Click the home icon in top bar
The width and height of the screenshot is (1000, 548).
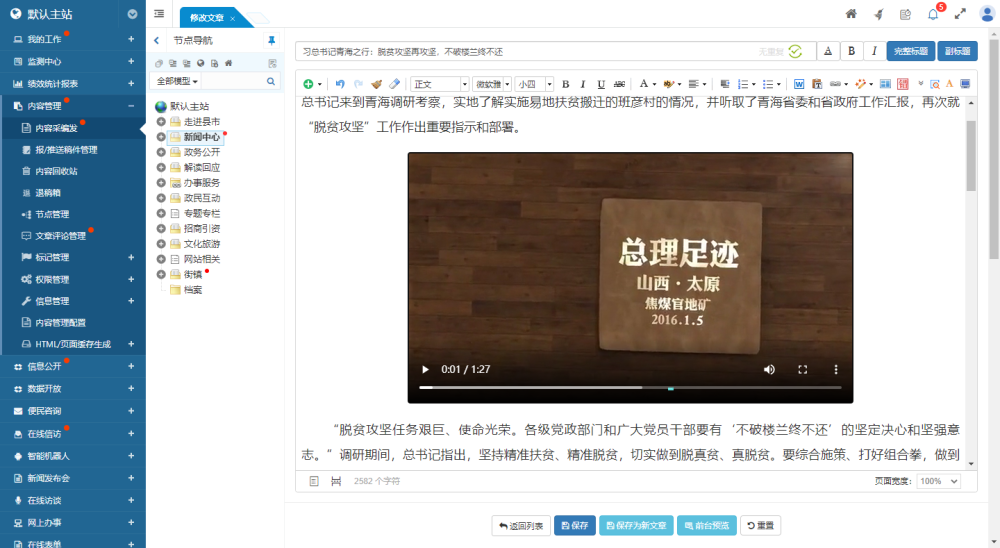(851, 14)
